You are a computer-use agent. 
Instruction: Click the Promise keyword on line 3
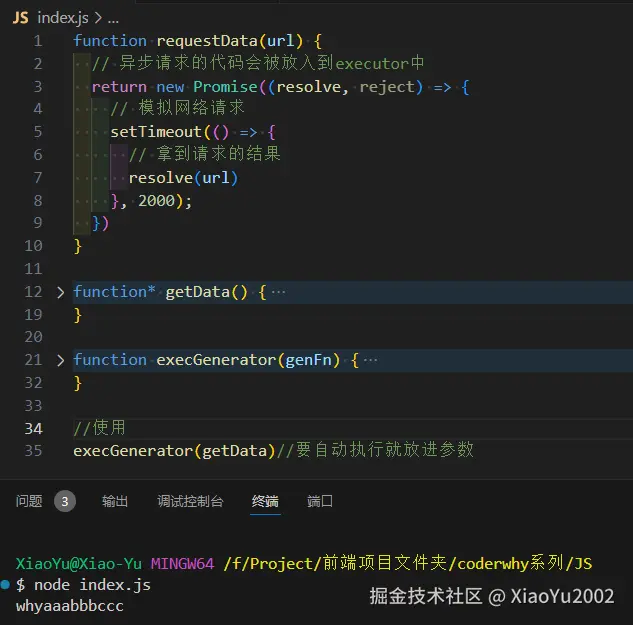coord(225,87)
